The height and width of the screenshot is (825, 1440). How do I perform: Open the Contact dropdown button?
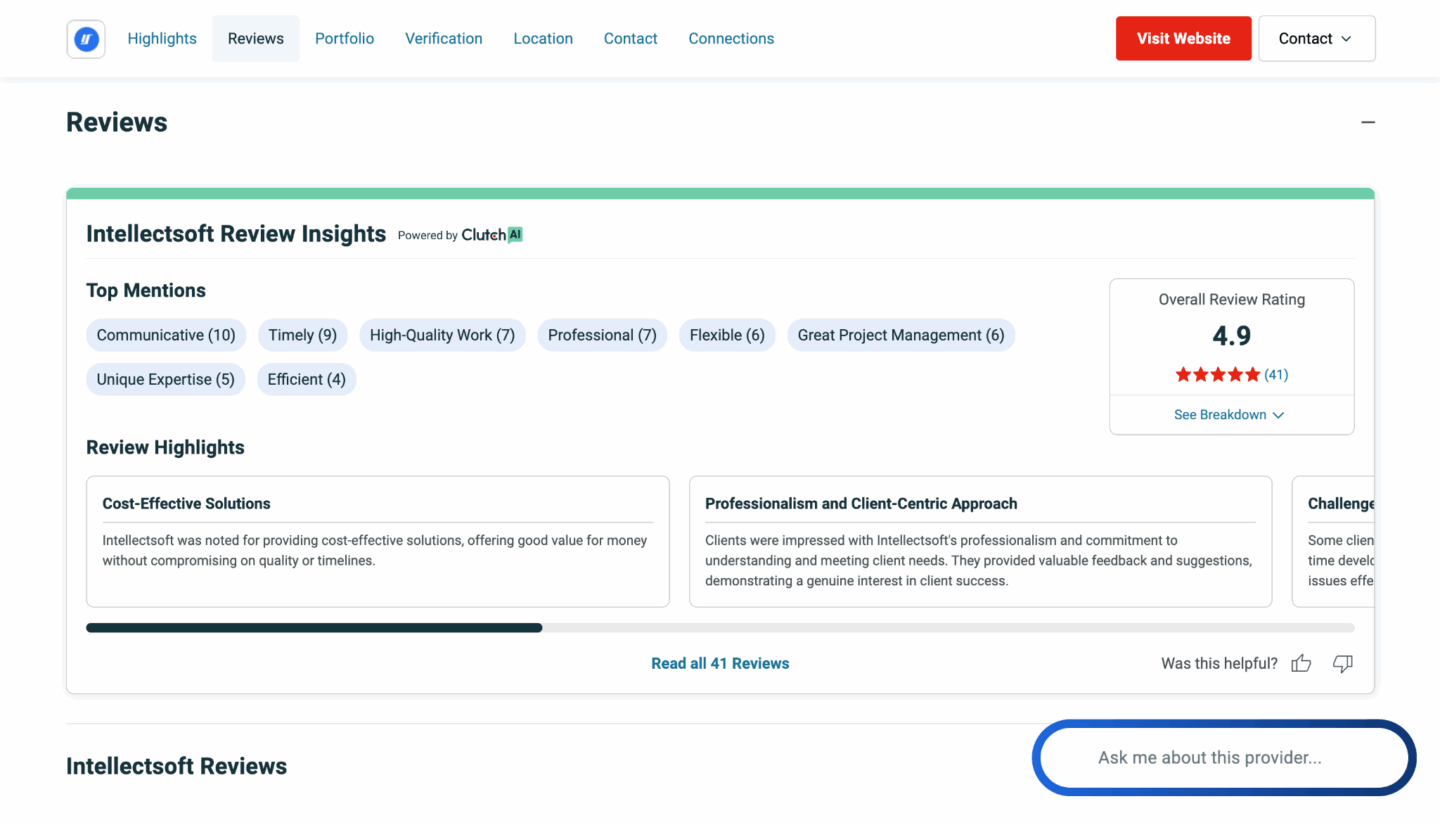1316,38
